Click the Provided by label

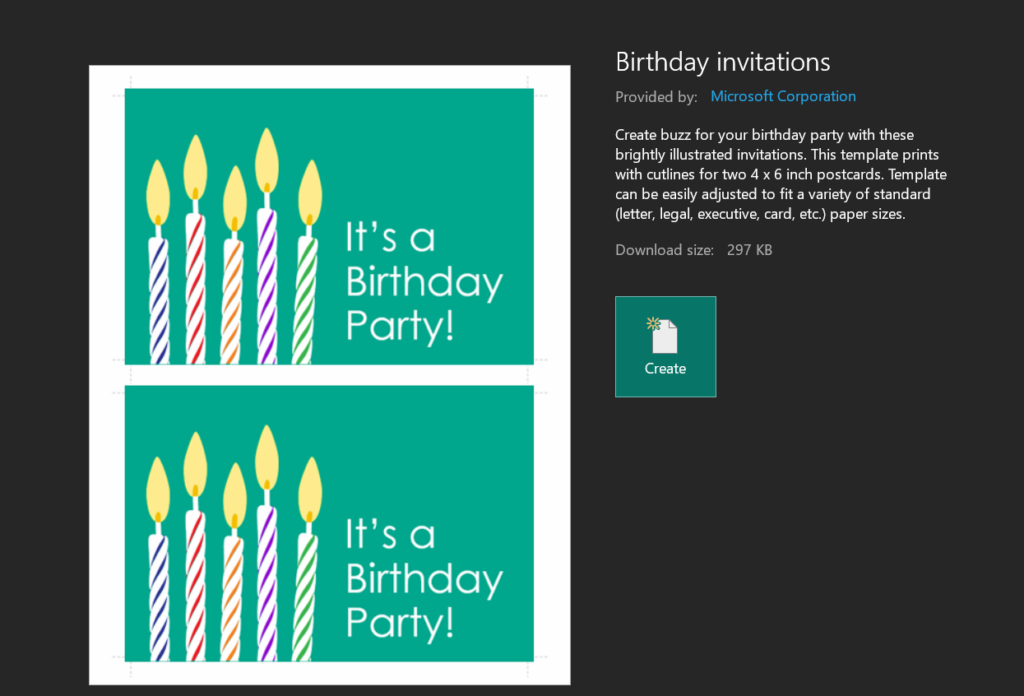pos(656,97)
